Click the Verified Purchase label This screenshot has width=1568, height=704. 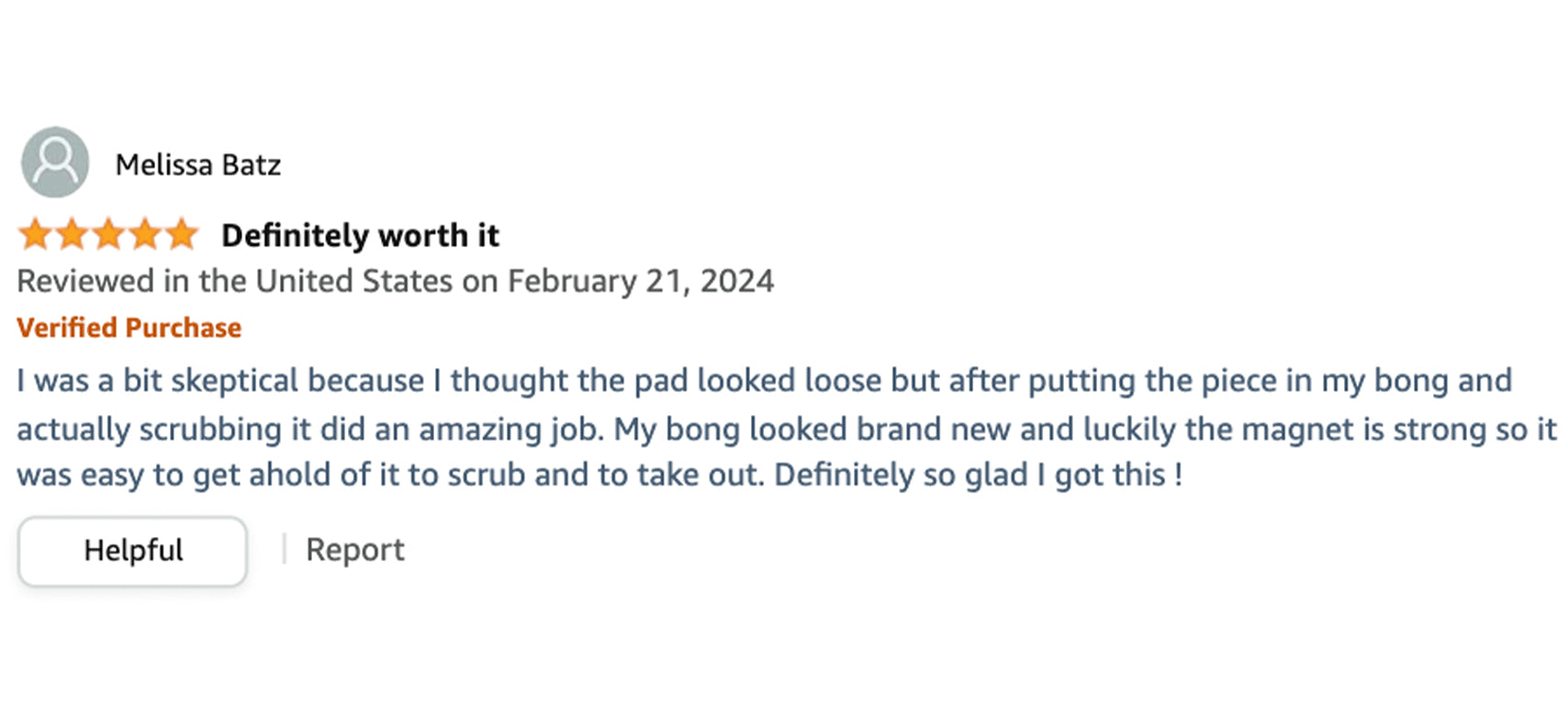129,328
